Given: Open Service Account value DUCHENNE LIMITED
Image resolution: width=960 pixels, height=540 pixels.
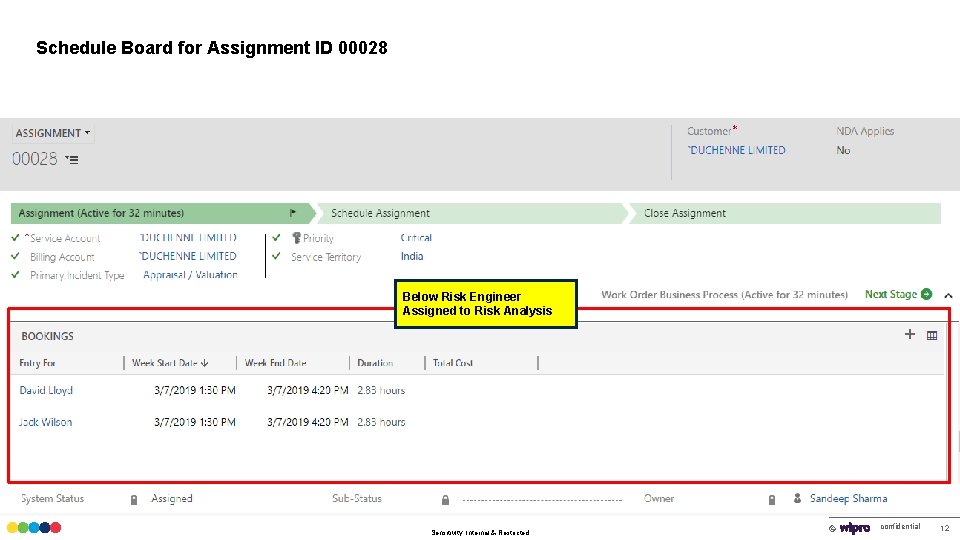Looking at the screenshot, I should pyautogui.click(x=188, y=238).
